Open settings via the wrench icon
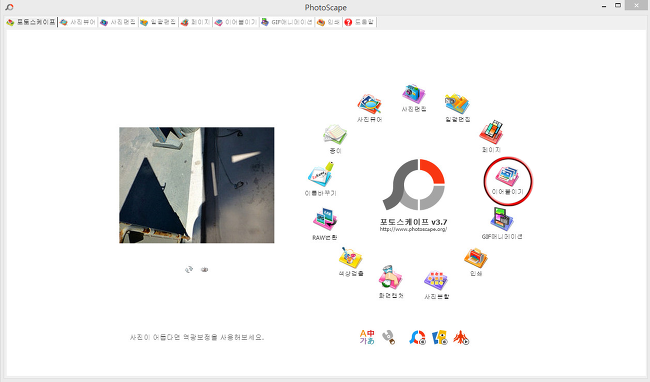The width and height of the screenshot is (650, 382). pos(388,337)
